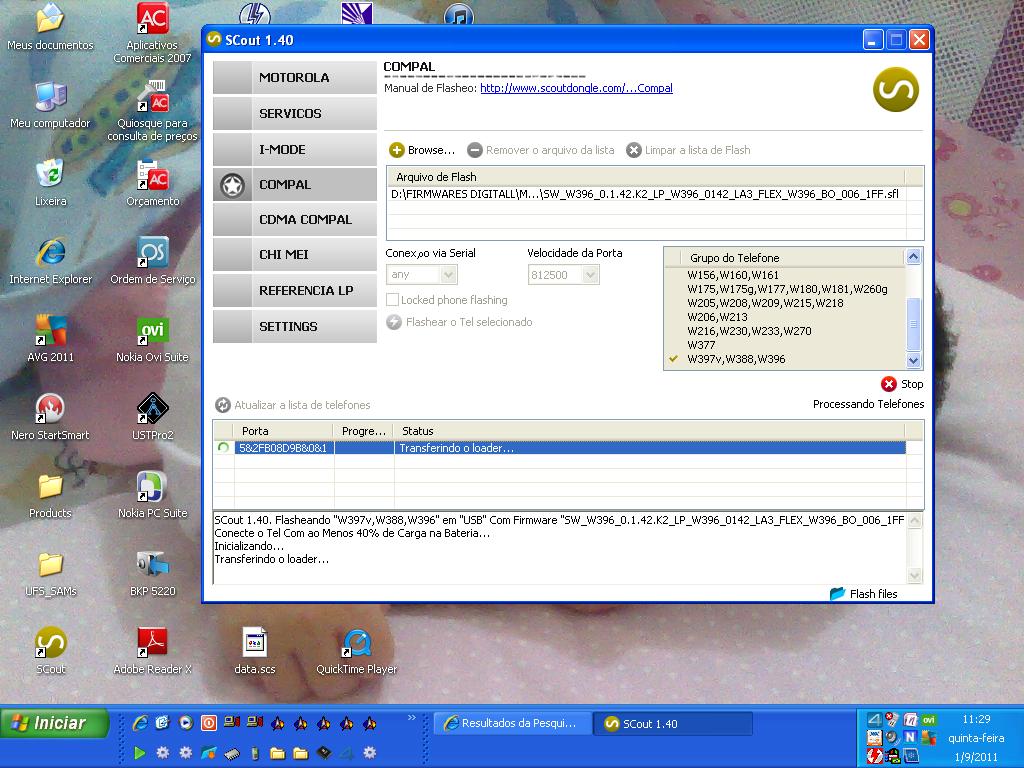Select the COMPAL section
The height and width of the screenshot is (768, 1024).
[x=295, y=185]
